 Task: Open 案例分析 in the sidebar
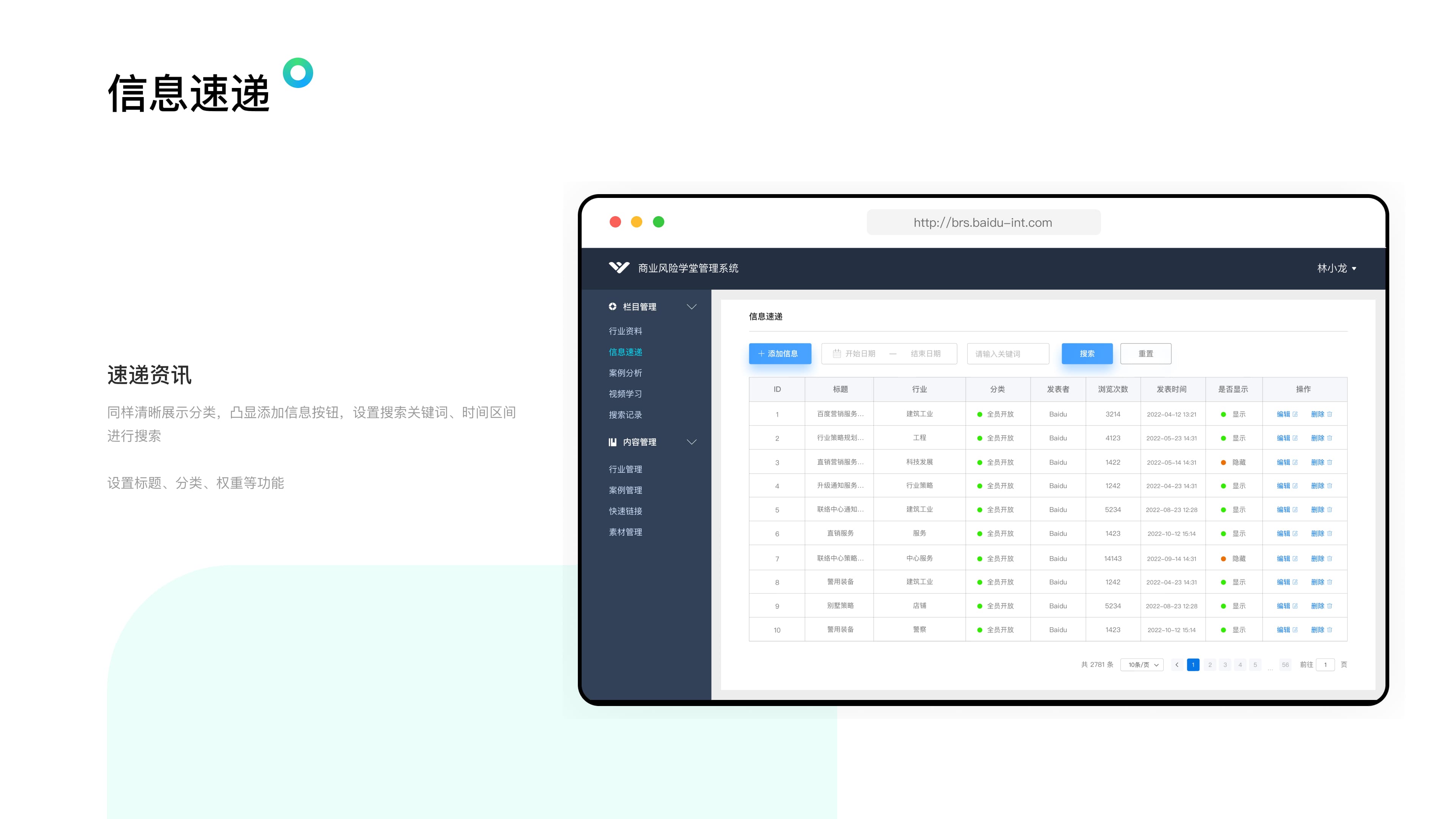tap(625, 373)
